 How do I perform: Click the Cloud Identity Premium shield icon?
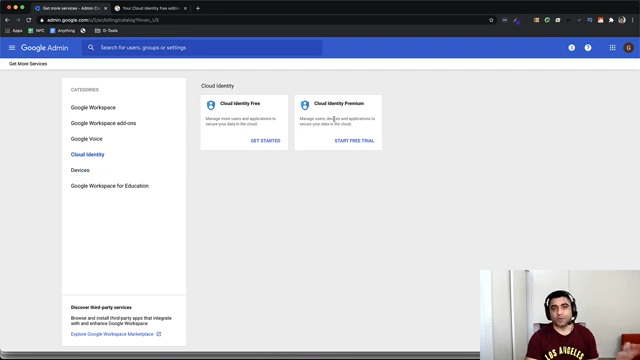(x=305, y=105)
